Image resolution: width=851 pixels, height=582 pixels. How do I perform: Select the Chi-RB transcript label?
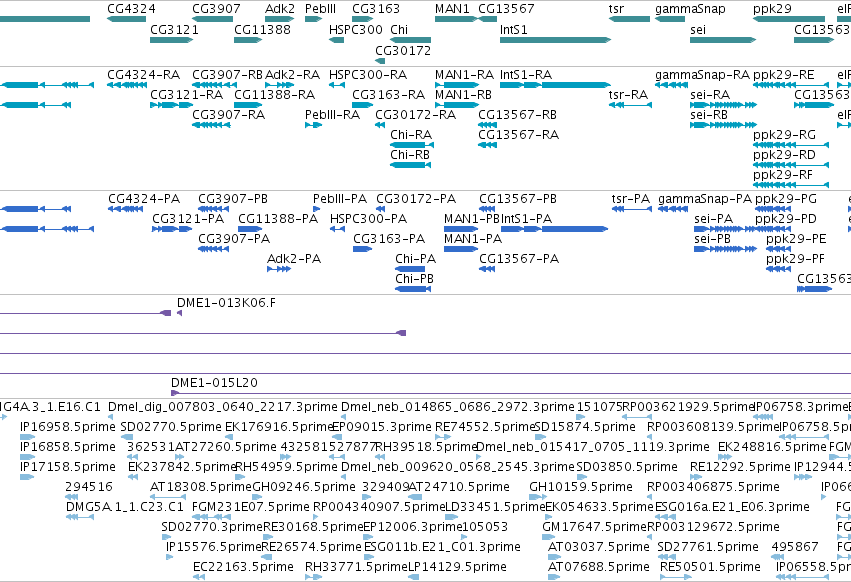point(410,155)
